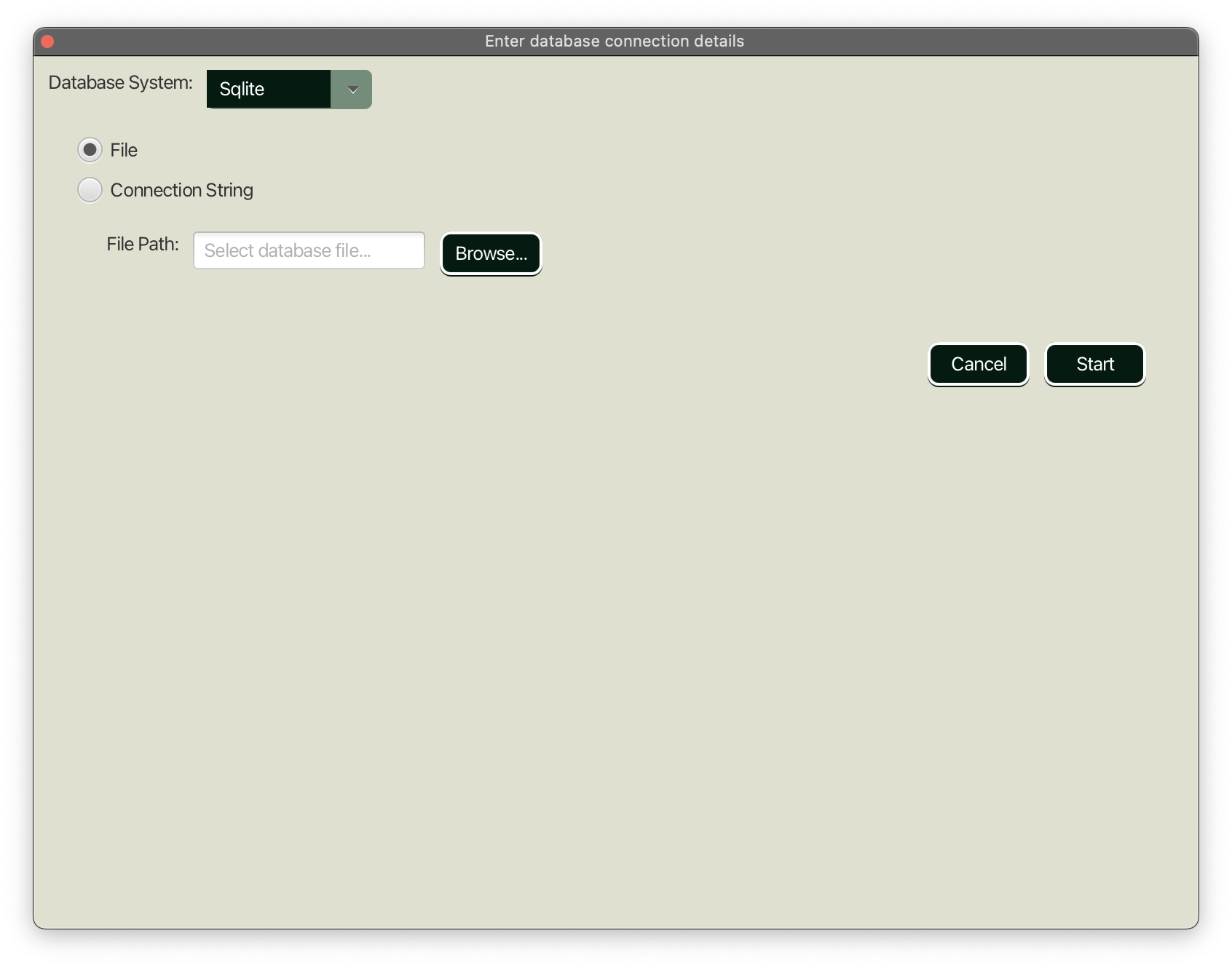Enable File mode for the connection
The height and width of the screenshot is (968, 1232).
click(89, 150)
